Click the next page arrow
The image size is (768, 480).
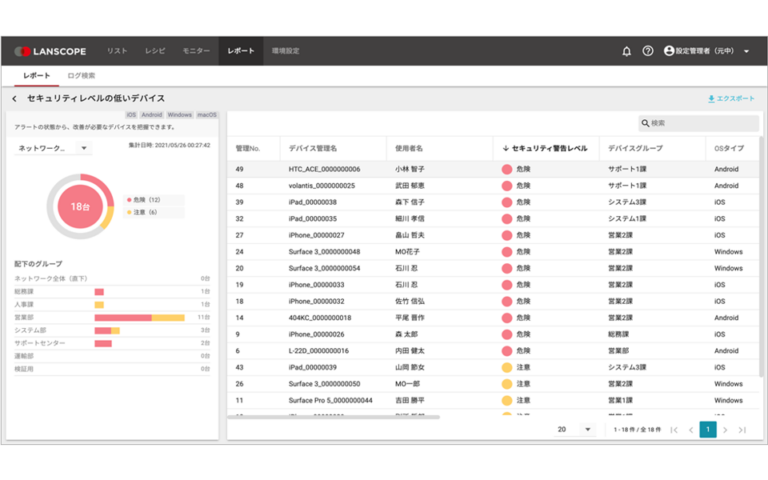pos(725,429)
